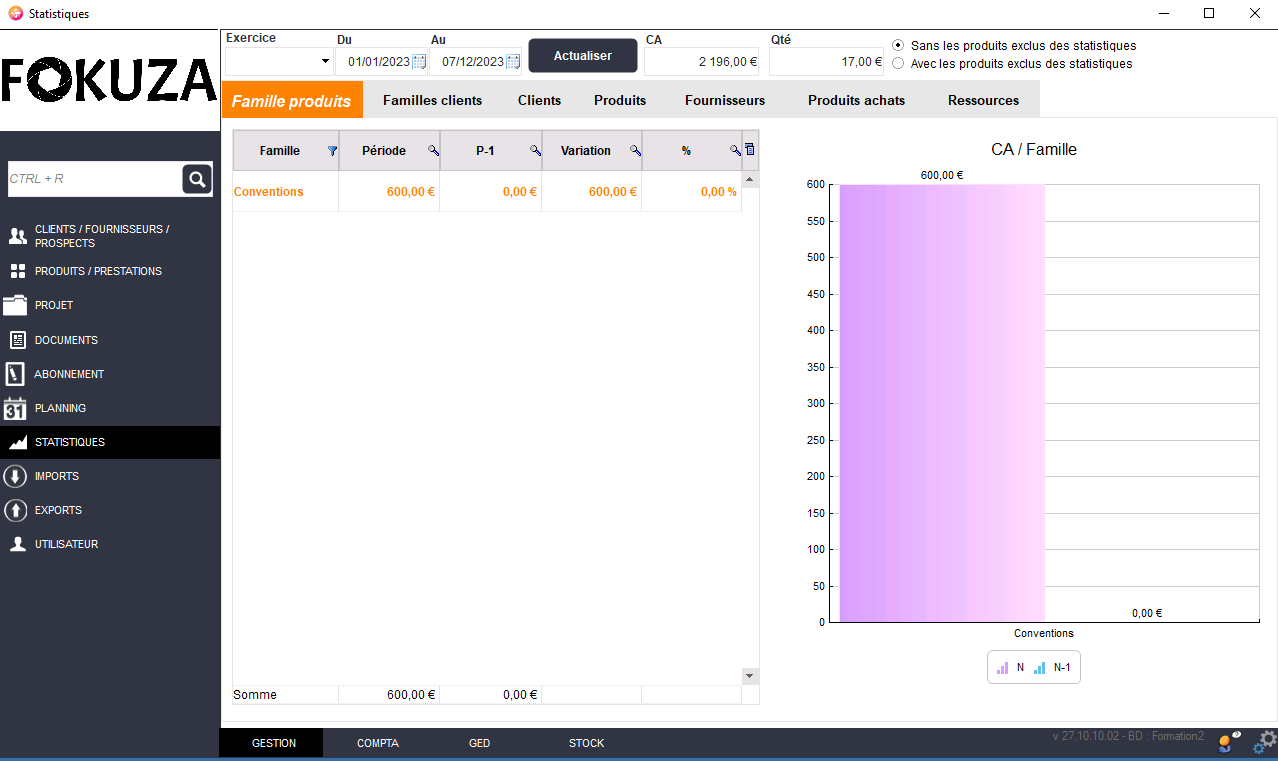The image size is (1278, 761).
Task: Click the CTRL + R search field
Action: pos(94,179)
